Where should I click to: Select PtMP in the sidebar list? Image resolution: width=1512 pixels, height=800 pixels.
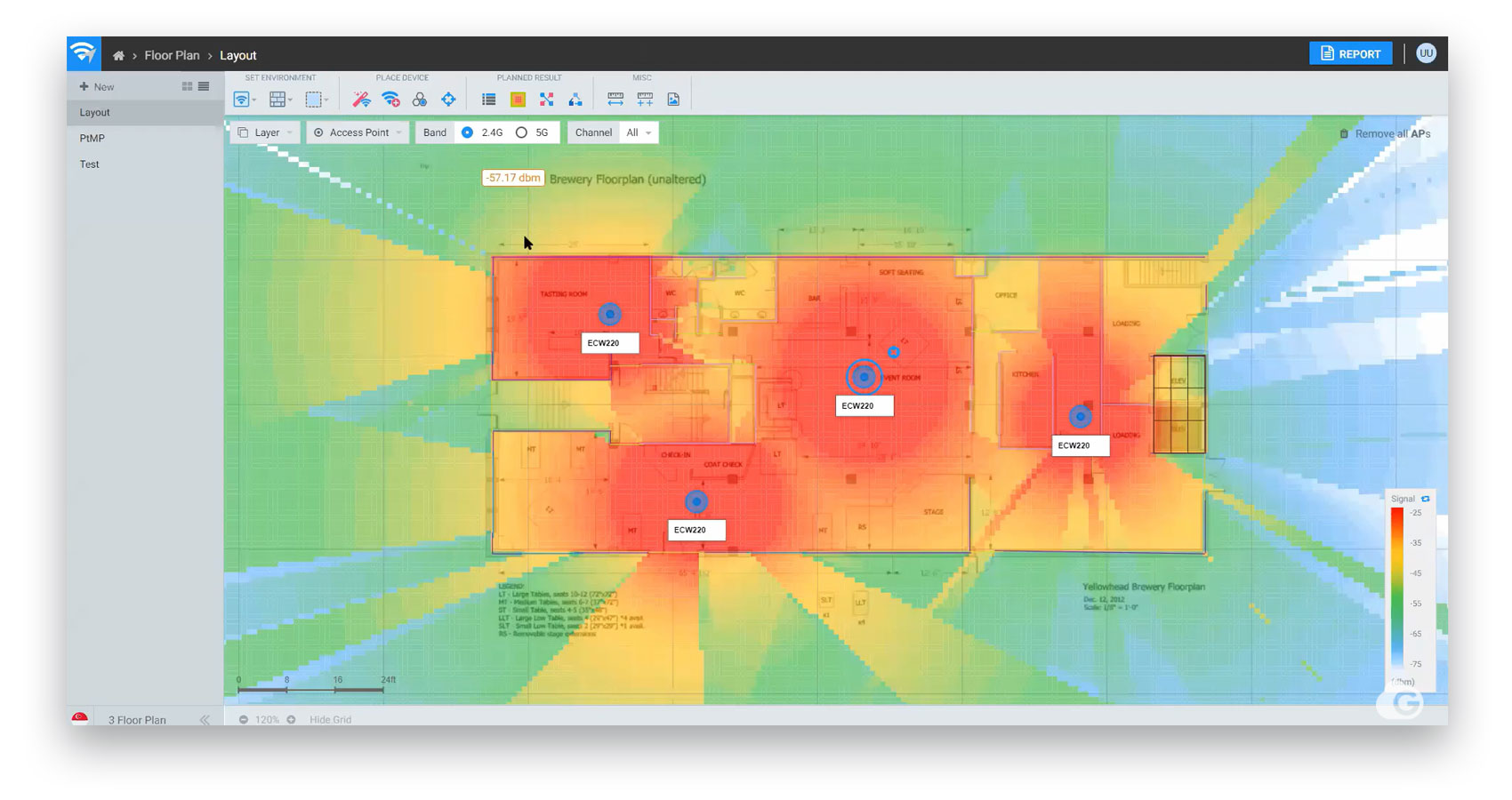point(92,139)
